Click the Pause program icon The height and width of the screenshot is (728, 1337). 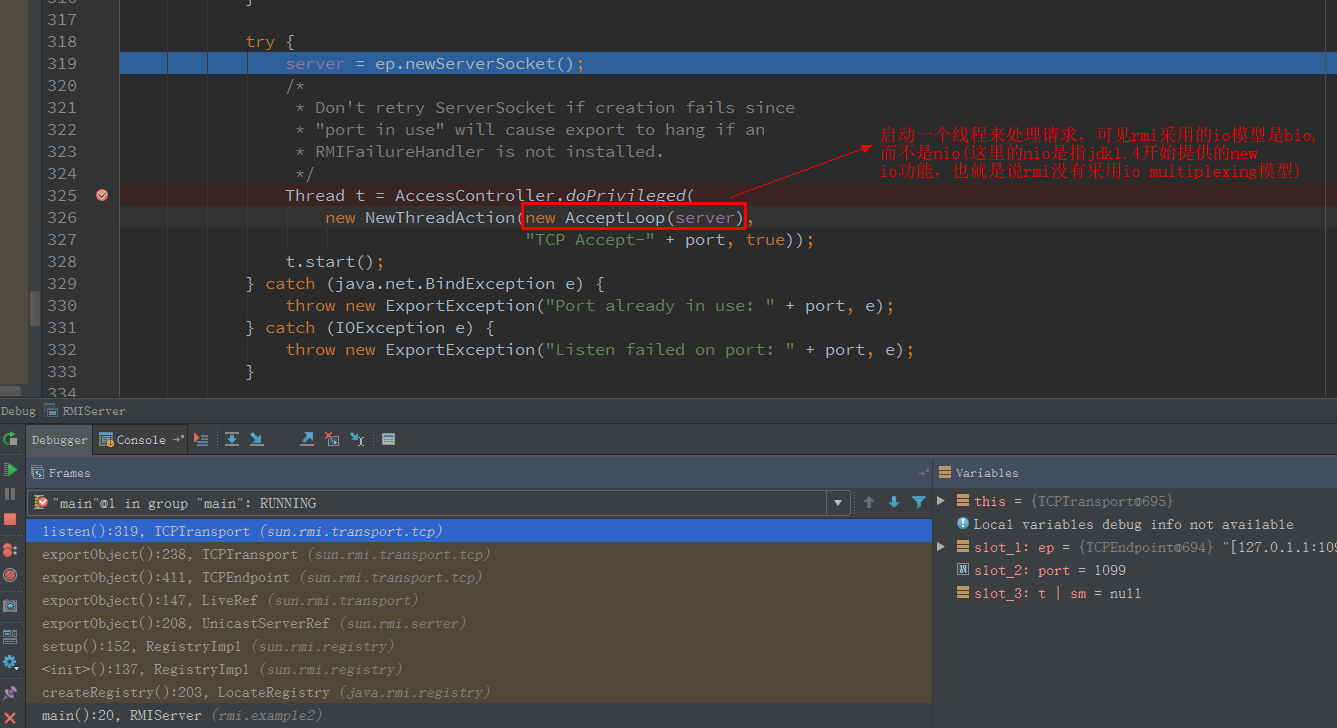10,494
